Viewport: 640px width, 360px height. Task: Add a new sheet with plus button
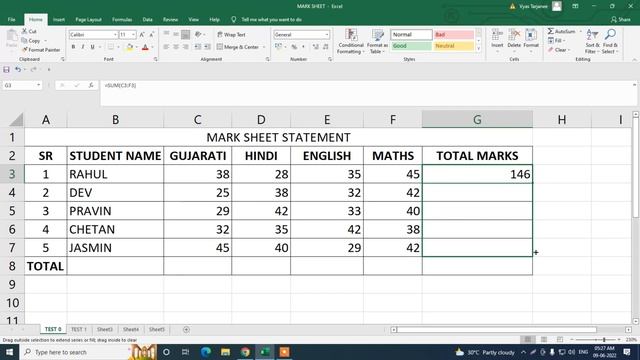186,329
